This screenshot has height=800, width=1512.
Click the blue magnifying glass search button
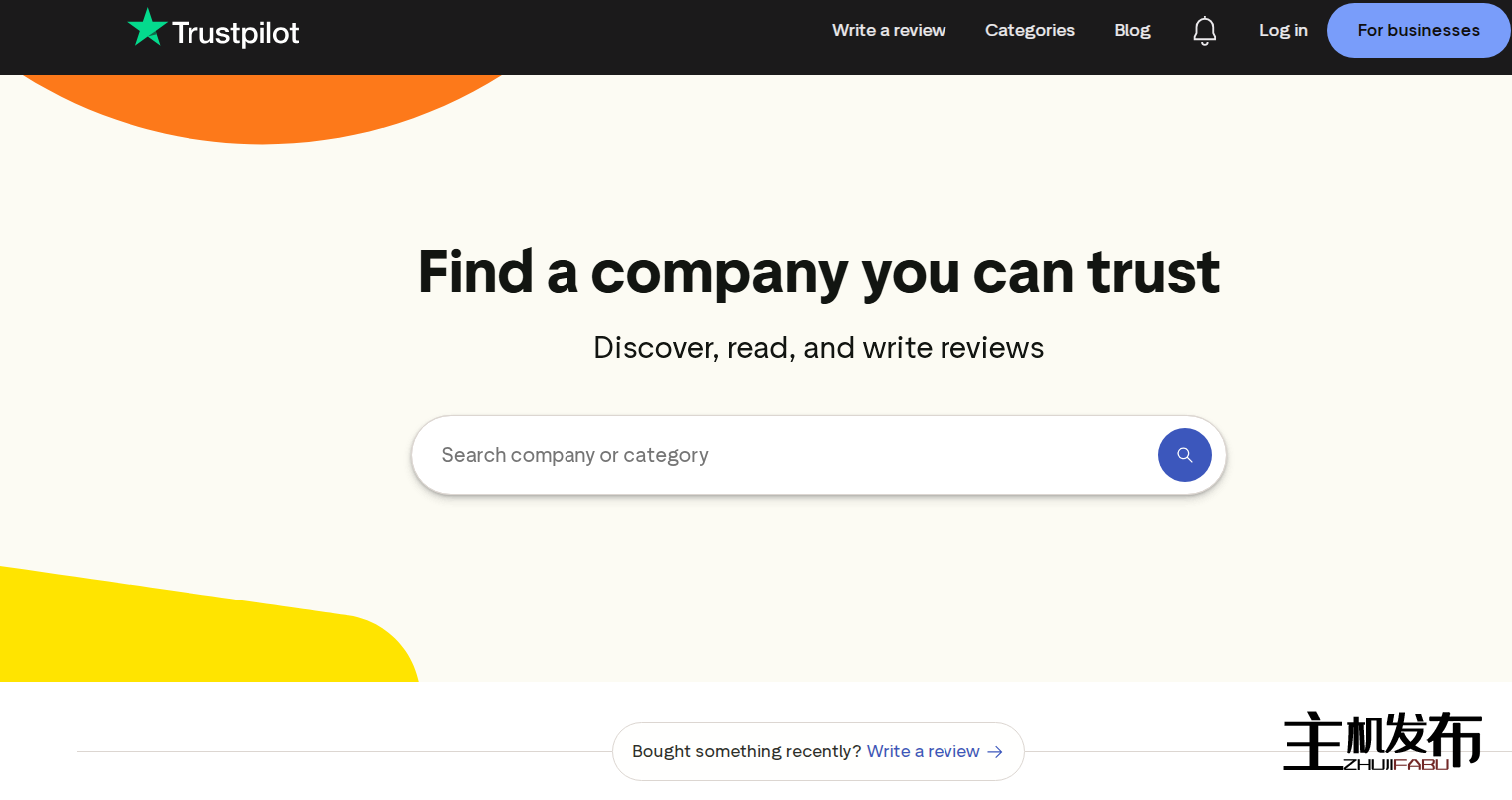pos(1184,455)
